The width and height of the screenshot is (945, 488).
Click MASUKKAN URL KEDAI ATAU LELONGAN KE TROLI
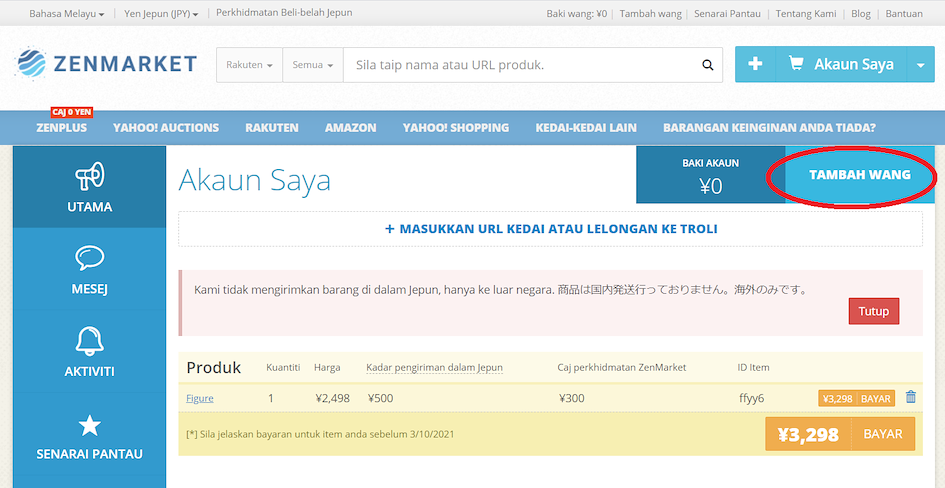pos(550,229)
